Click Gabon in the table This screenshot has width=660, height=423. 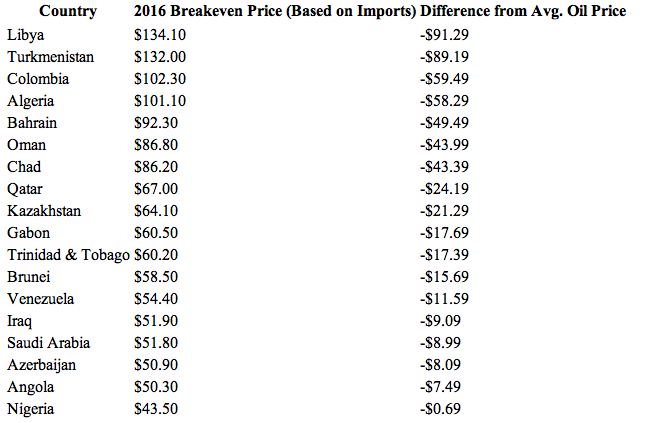(x=29, y=233)
